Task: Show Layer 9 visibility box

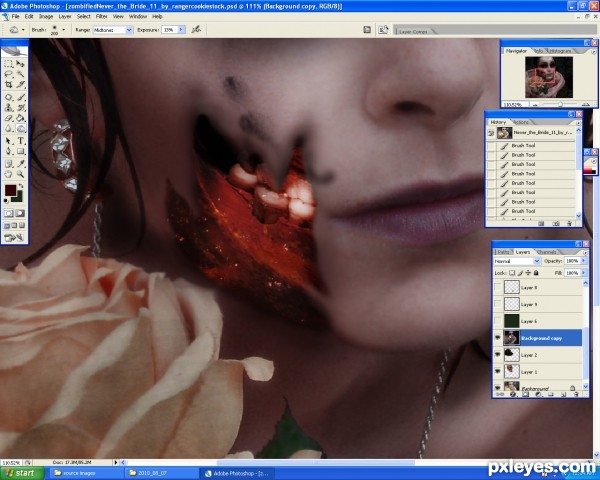Action: [x=497, y=304]
